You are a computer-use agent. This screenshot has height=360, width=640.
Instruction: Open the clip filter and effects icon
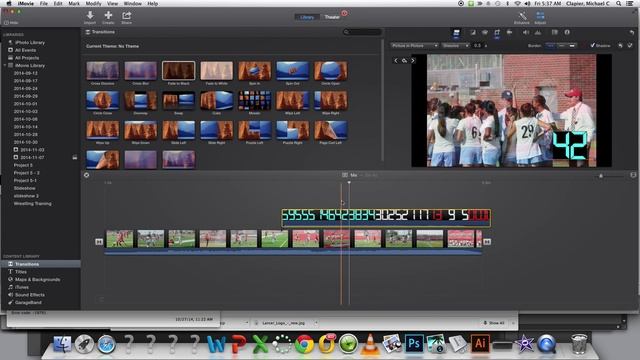(555, 32)
